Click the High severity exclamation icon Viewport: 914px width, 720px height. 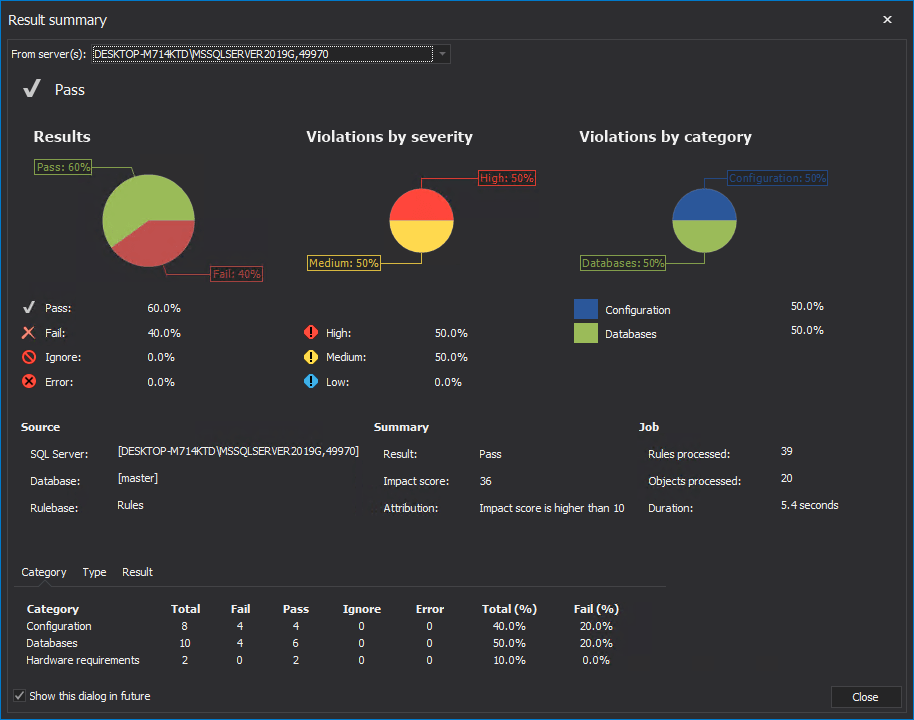pyautogui.click(x=312, y=333)
